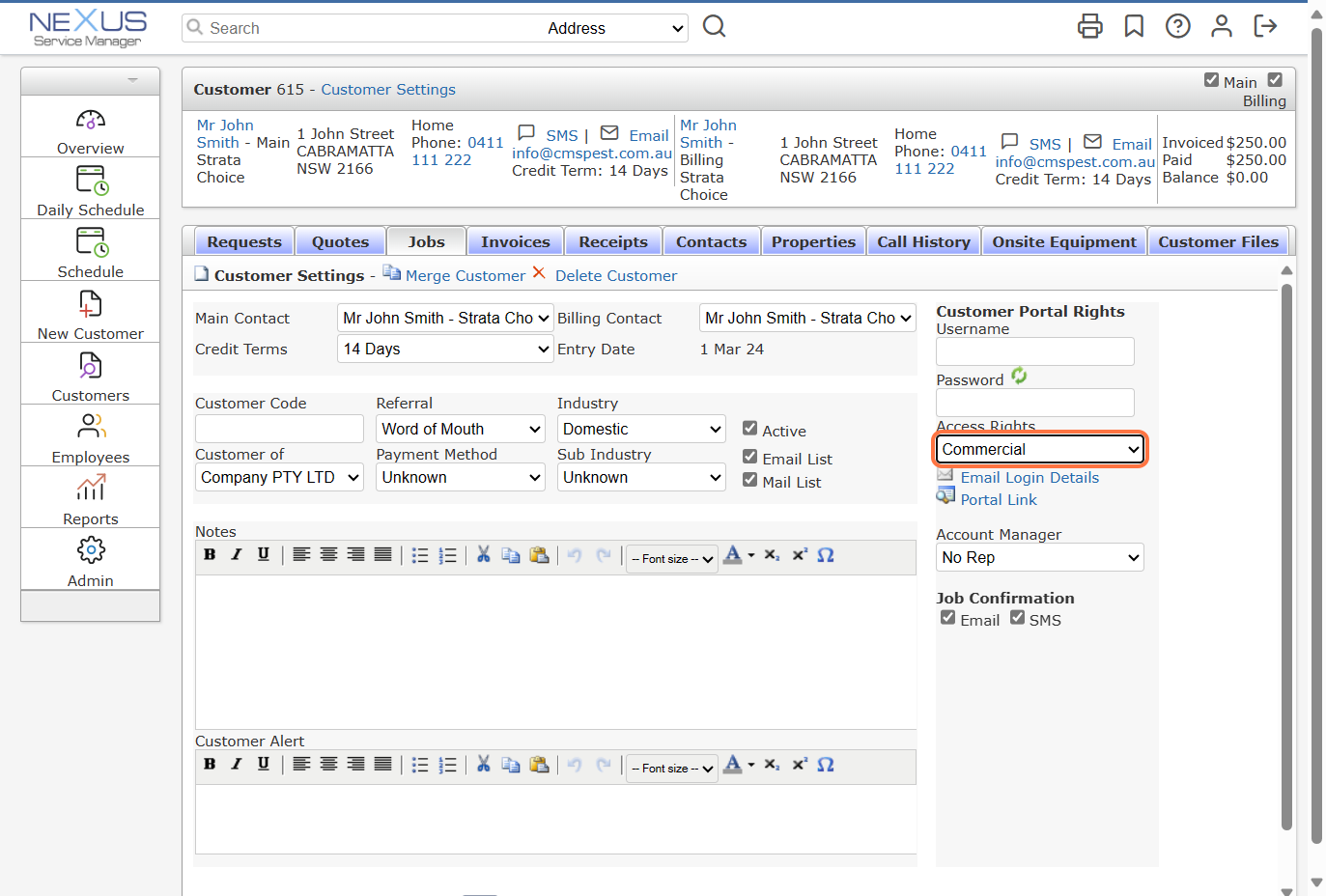Toggle the Active checkbox
Screen dimensions: 1326x896
coord(749,428)
